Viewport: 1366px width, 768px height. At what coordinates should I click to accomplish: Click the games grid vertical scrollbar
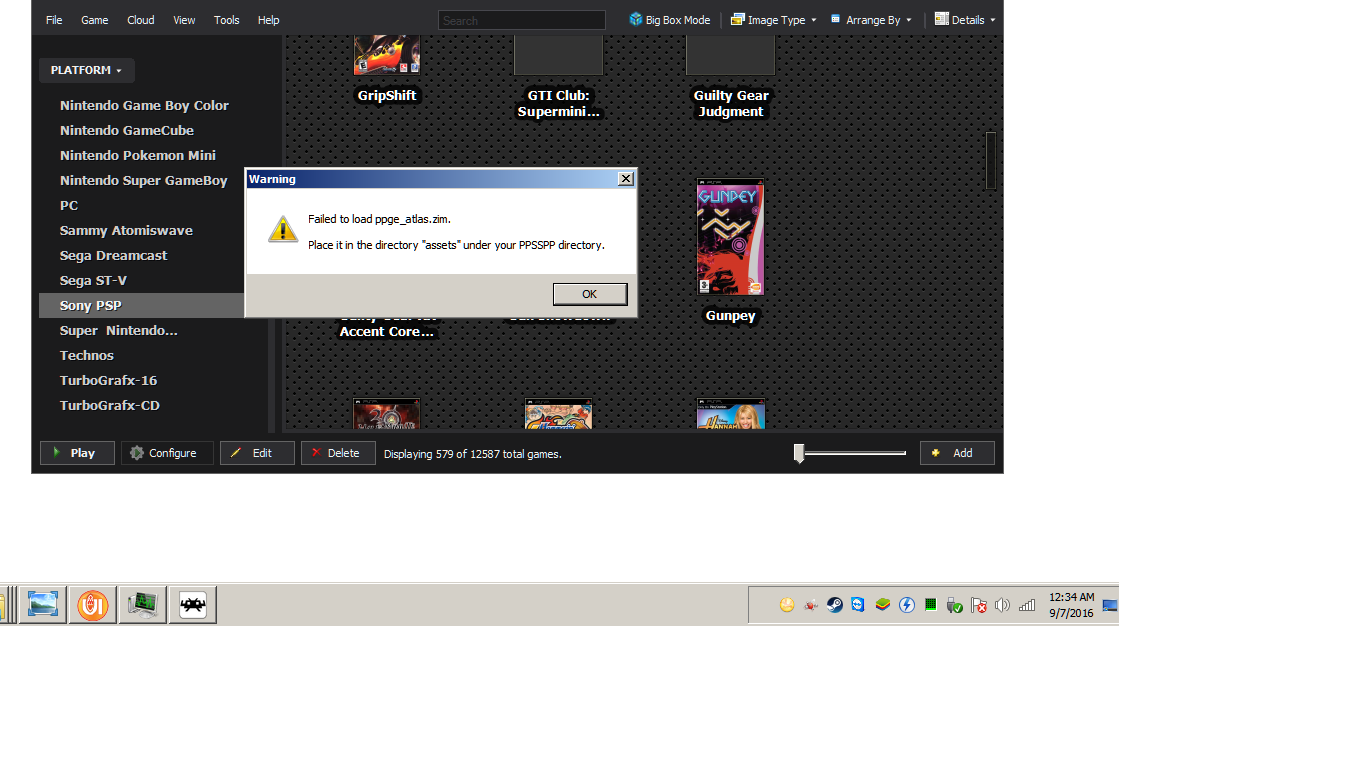[990, 160]
